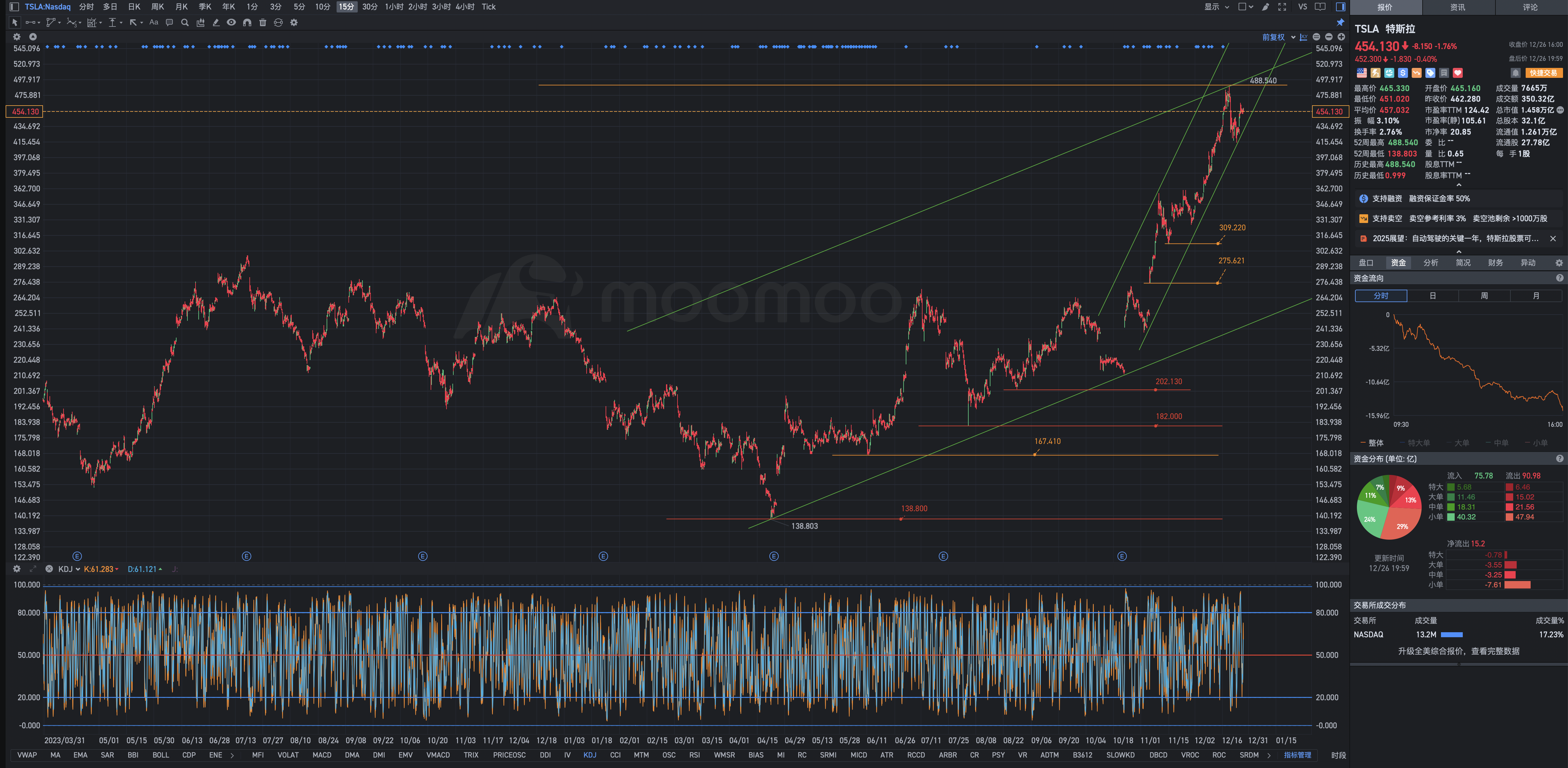This screenshot has width=1568, height=768.
Task: Open the book tutorial icon
Action: [x=1320, y=7]
